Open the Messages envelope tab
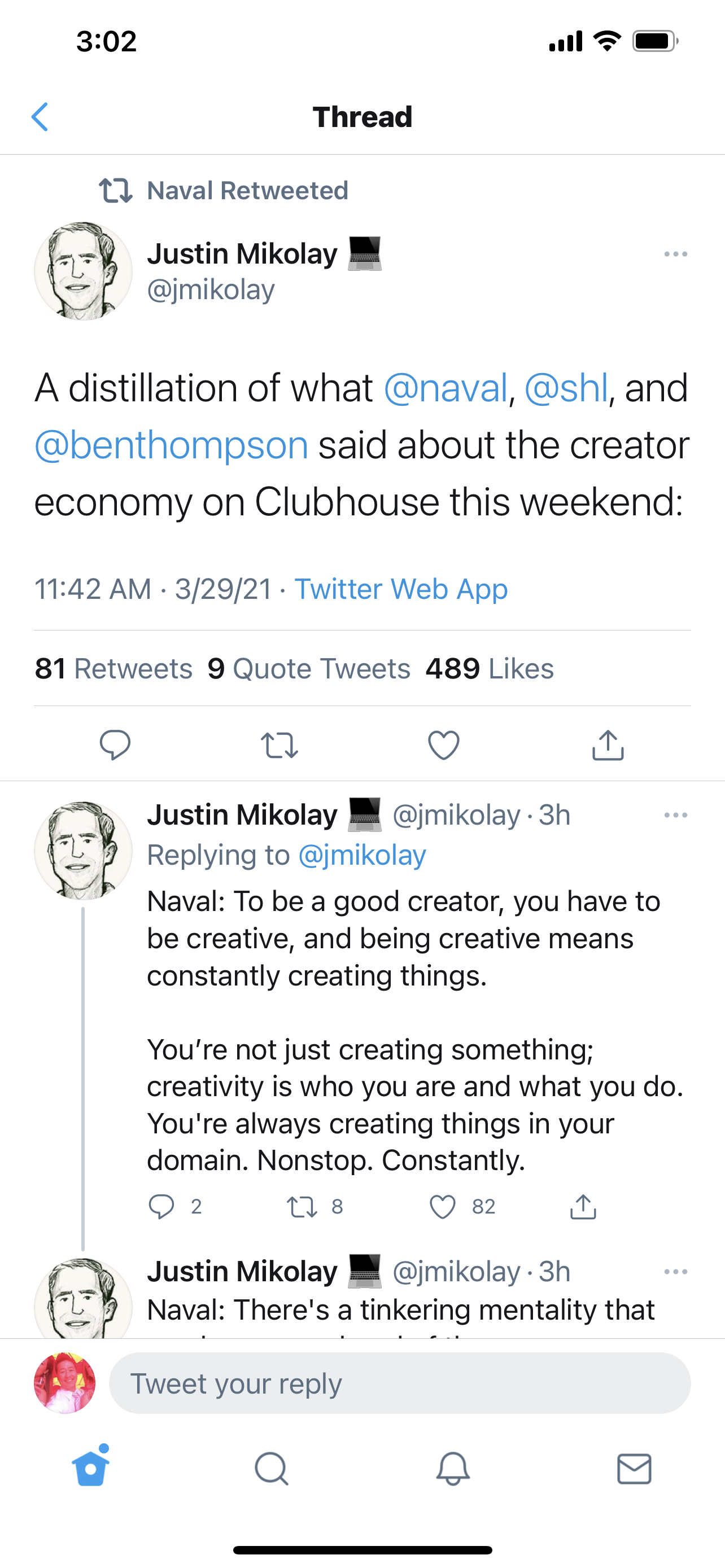Image resolution: width=725 pixels, height=1568 pixels. [634, 1469]
